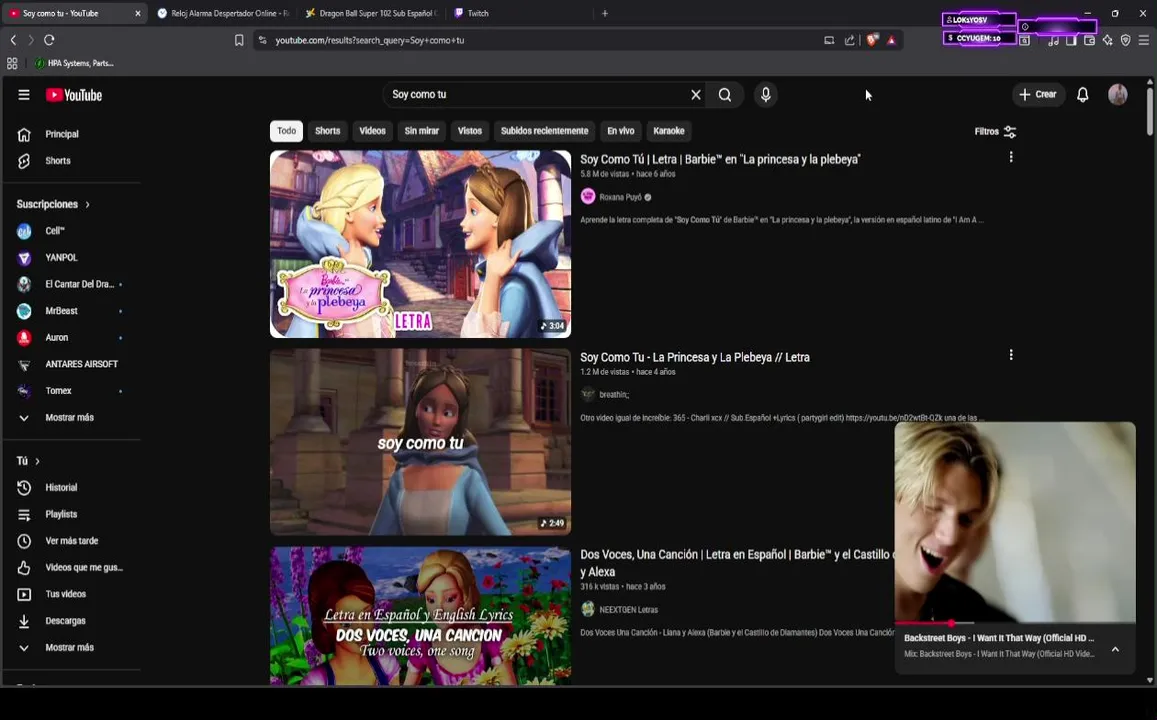Screen dimensions: 1157x720
Task: Open the Brave wallet icon
Action: click(x=1089, y=40)
